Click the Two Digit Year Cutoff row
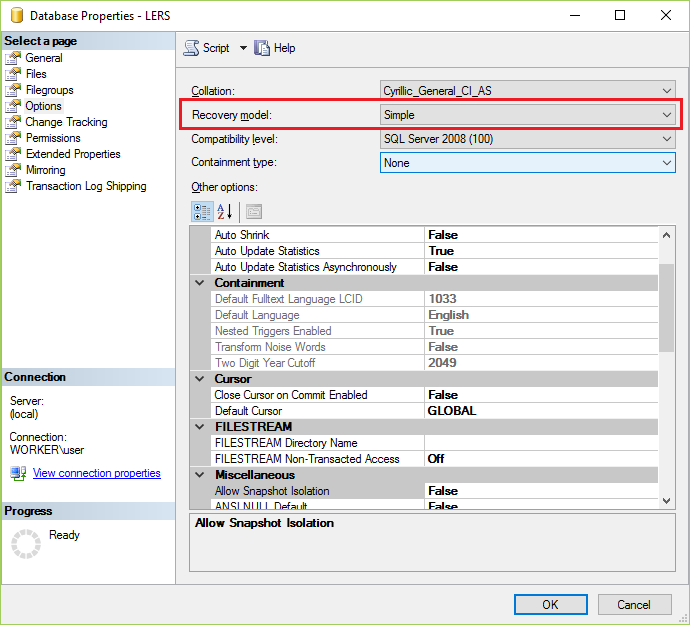Viewport: 690px width, 625px height. (x=434, y=363)
